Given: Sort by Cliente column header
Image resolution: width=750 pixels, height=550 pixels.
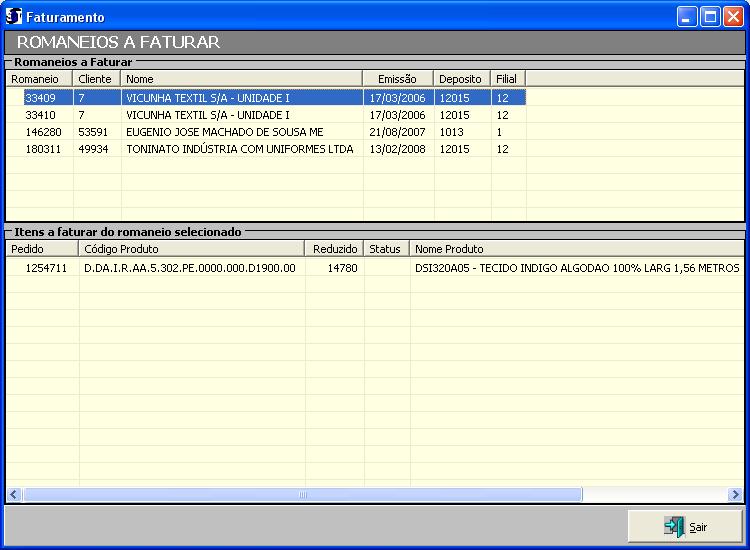Looking at the screenshot, I should [x=96, y=79].
